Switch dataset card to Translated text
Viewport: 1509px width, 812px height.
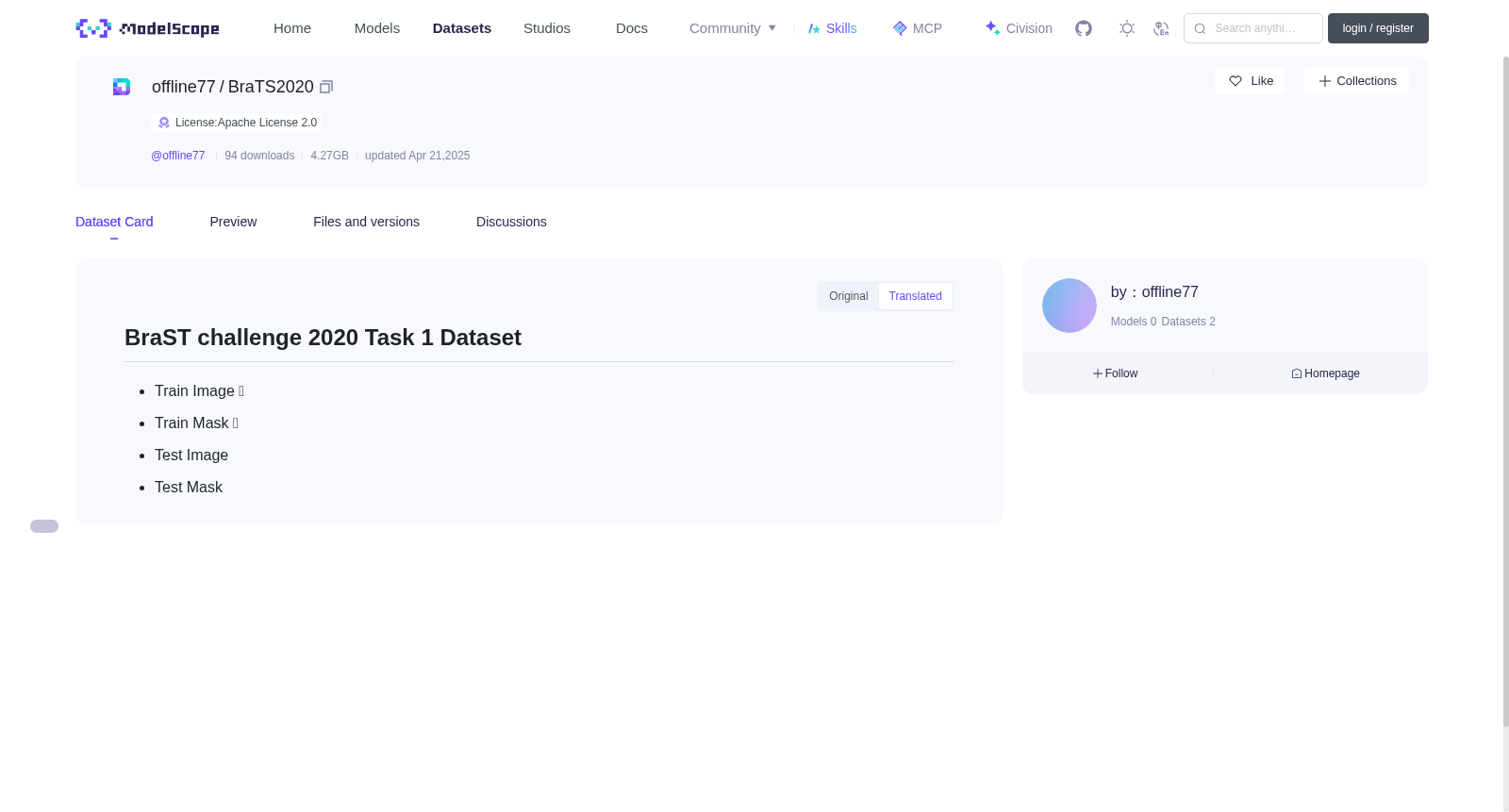(915, 296)
